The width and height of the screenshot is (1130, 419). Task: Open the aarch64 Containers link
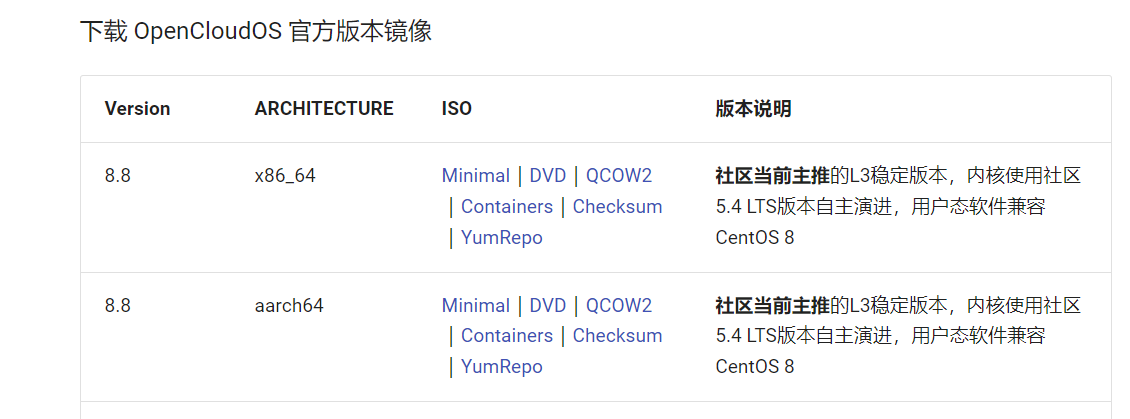pos(506,336)
